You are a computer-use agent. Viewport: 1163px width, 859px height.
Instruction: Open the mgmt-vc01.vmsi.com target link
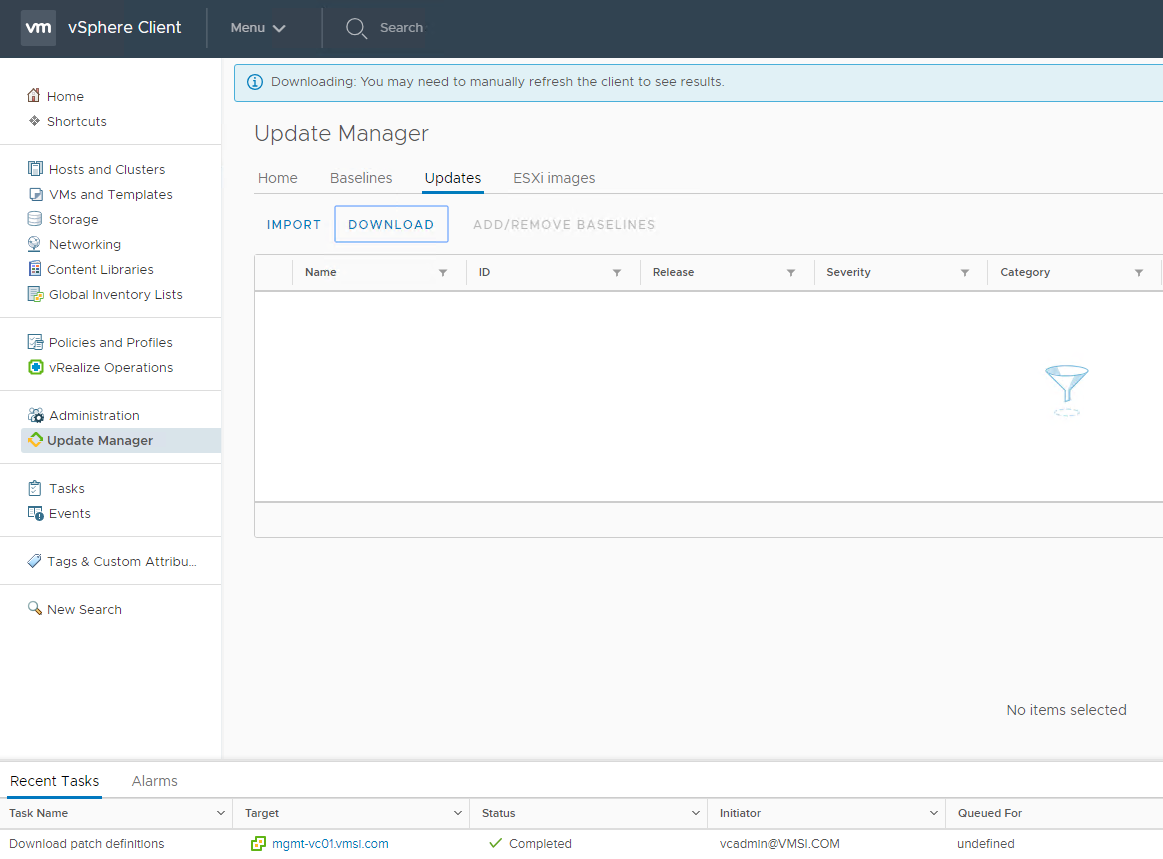point(330,843)
